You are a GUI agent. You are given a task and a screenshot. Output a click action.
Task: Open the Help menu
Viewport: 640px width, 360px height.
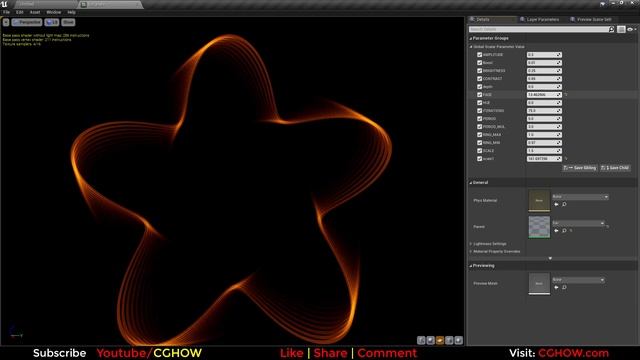(x=71, y=12)
